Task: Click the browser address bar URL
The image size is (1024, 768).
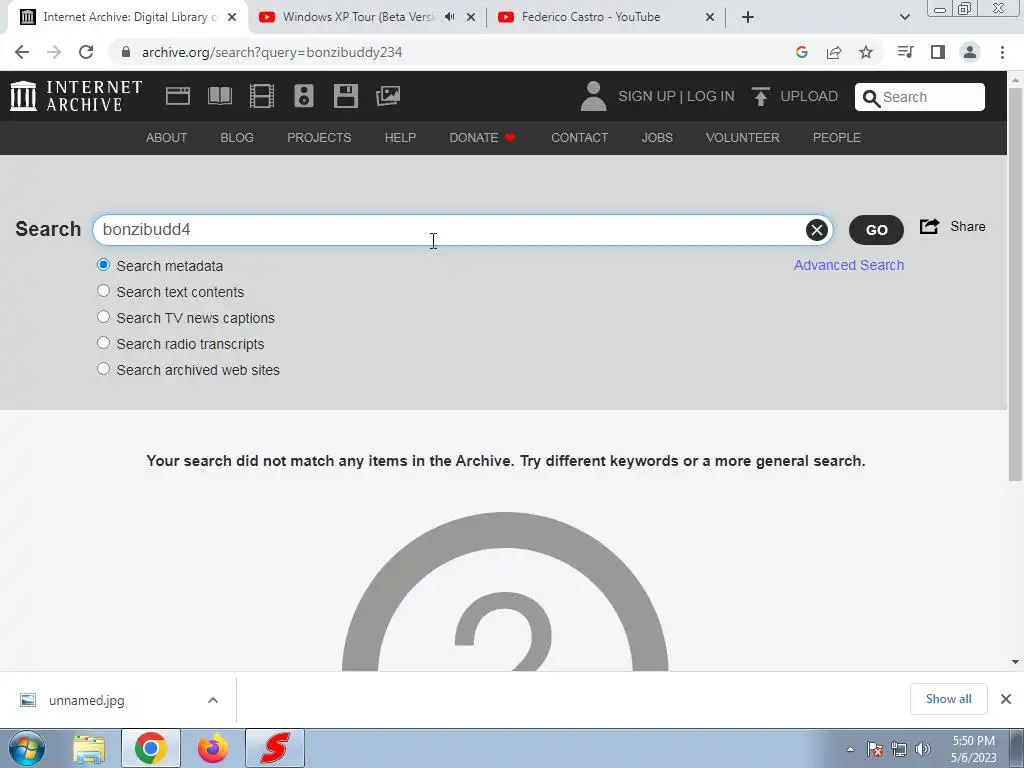Action: [272, 52]
